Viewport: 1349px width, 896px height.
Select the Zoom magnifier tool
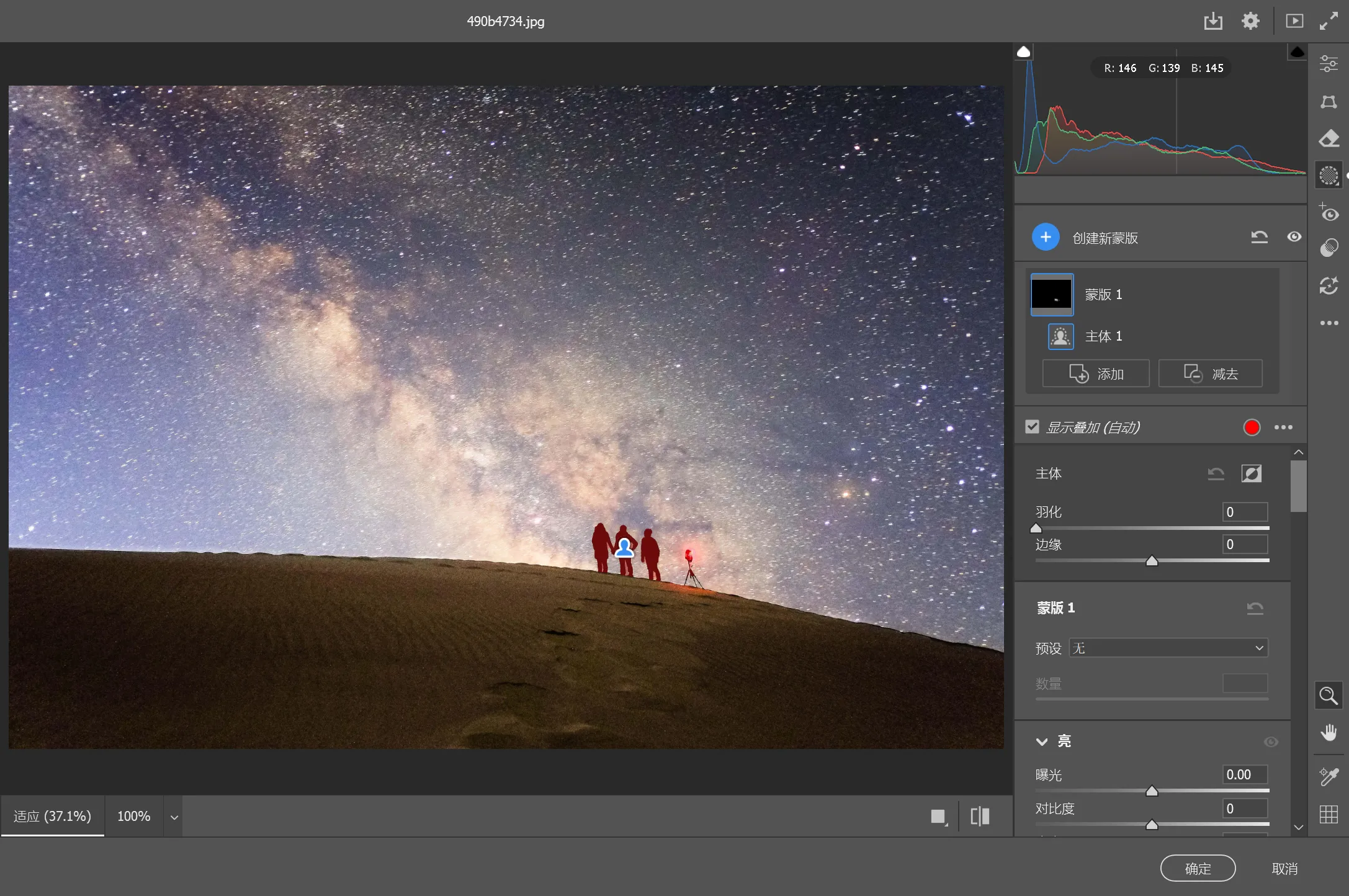pyautogui.click(x=1328, y=696)
